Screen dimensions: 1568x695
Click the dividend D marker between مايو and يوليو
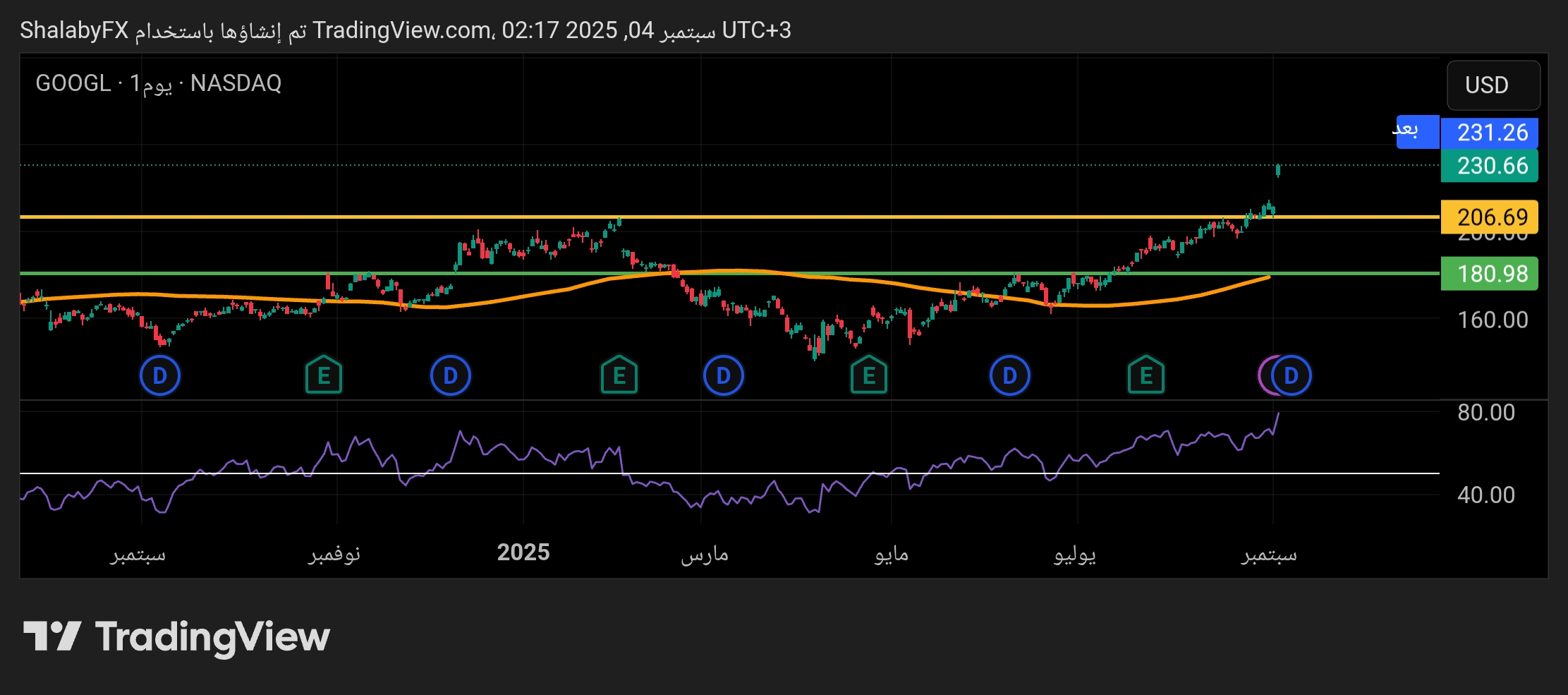[x=1010, y=375]
